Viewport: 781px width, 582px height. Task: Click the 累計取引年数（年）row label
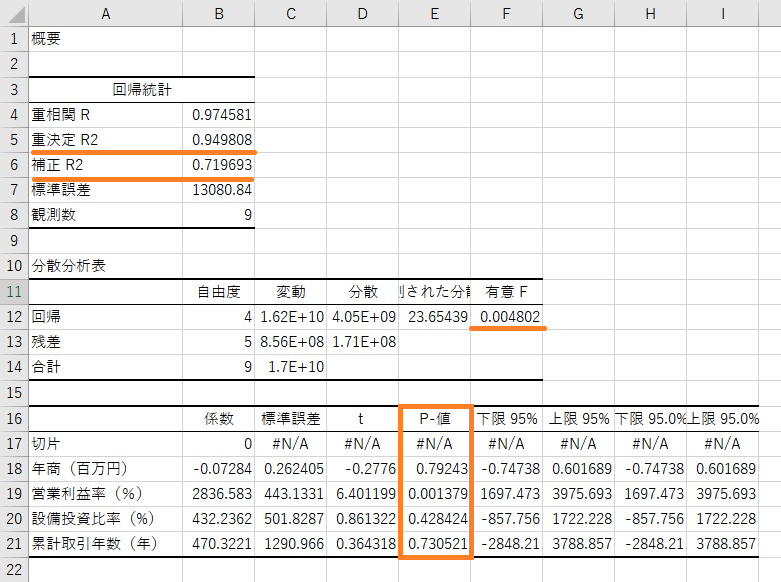(x=95, y=544)
